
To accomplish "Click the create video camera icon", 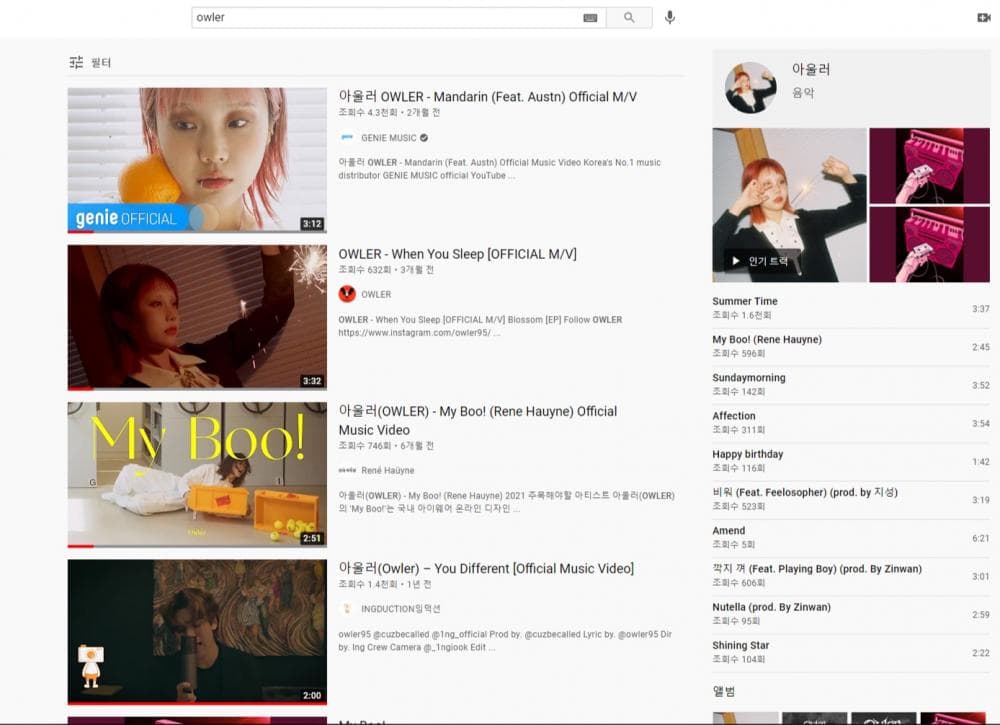I will tap(984, 18).
